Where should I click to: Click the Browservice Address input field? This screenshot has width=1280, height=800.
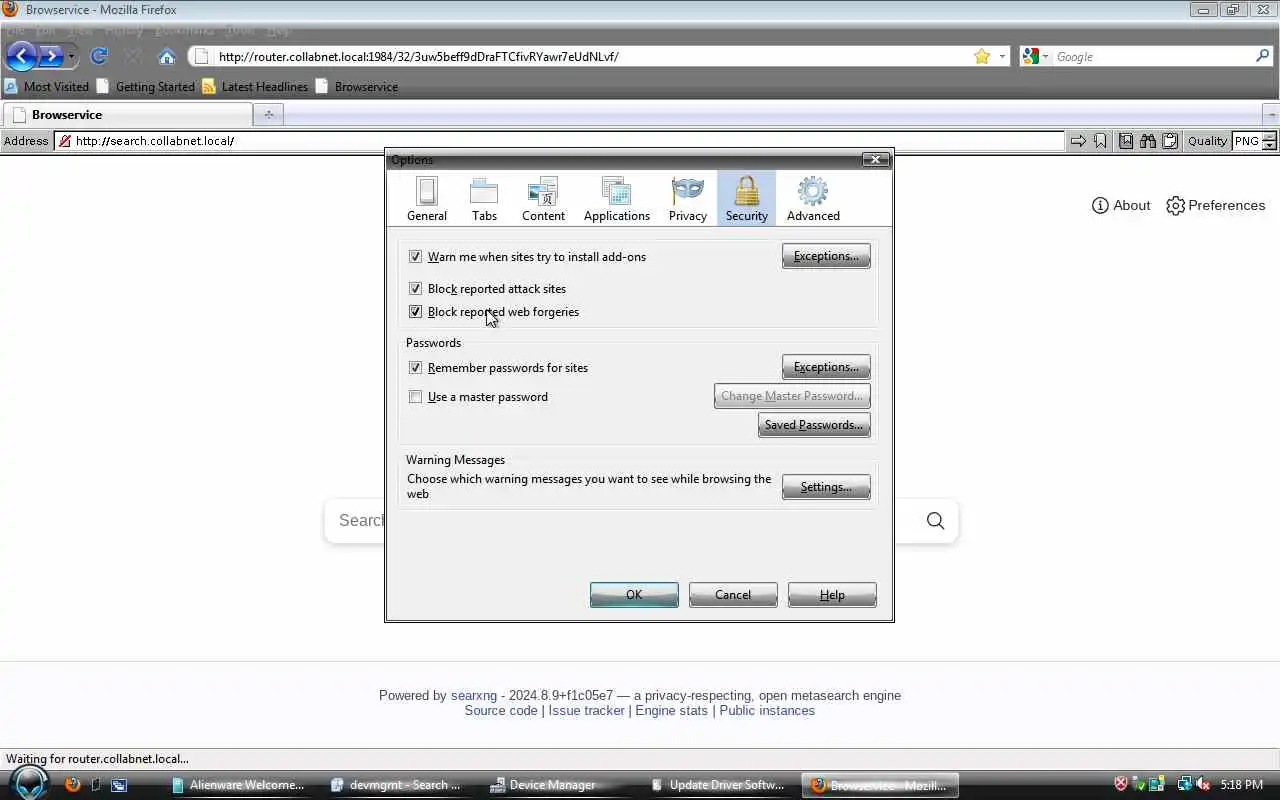click(559, 141)
